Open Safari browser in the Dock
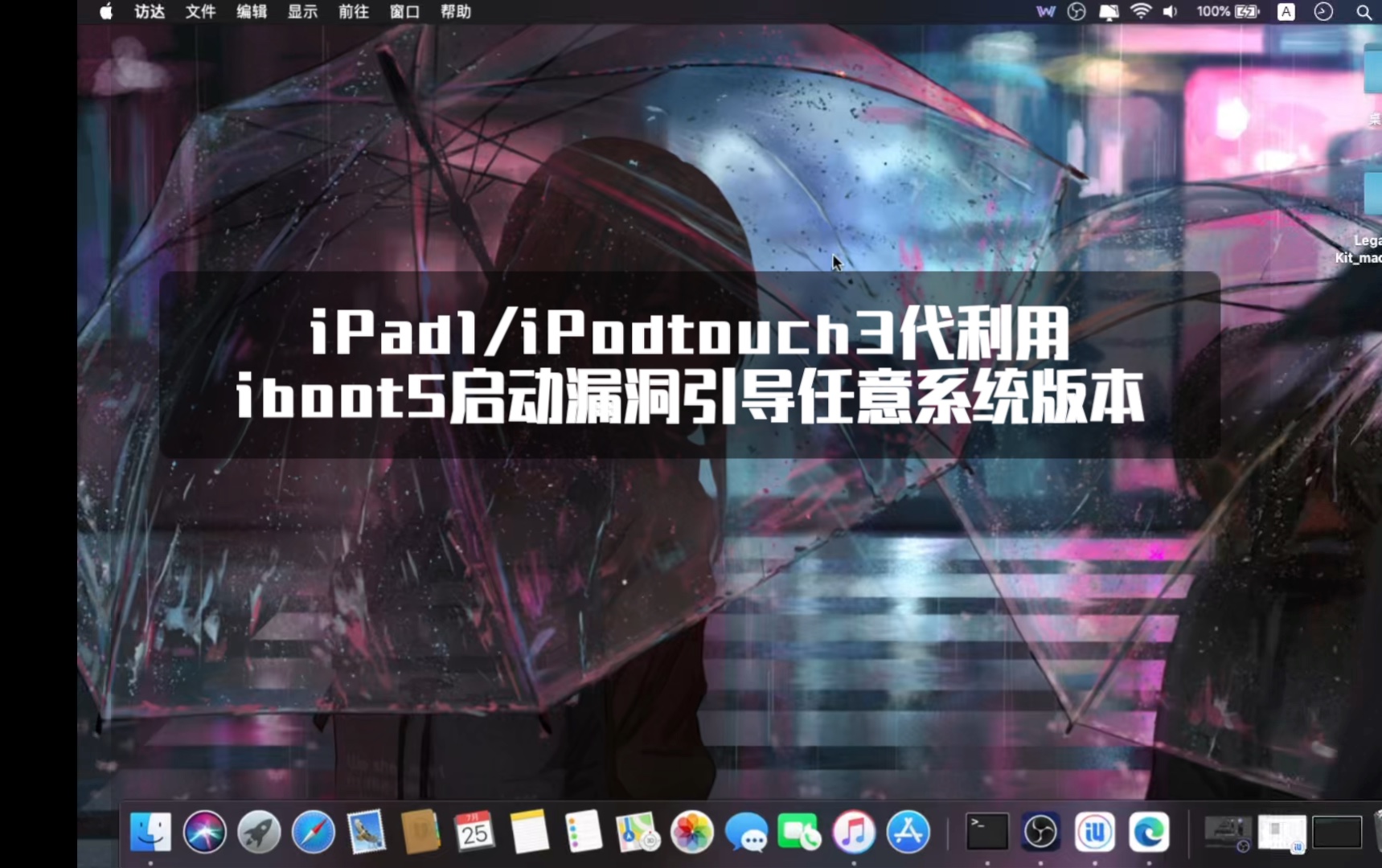The image size is (1382, 868). click(313, 832)
